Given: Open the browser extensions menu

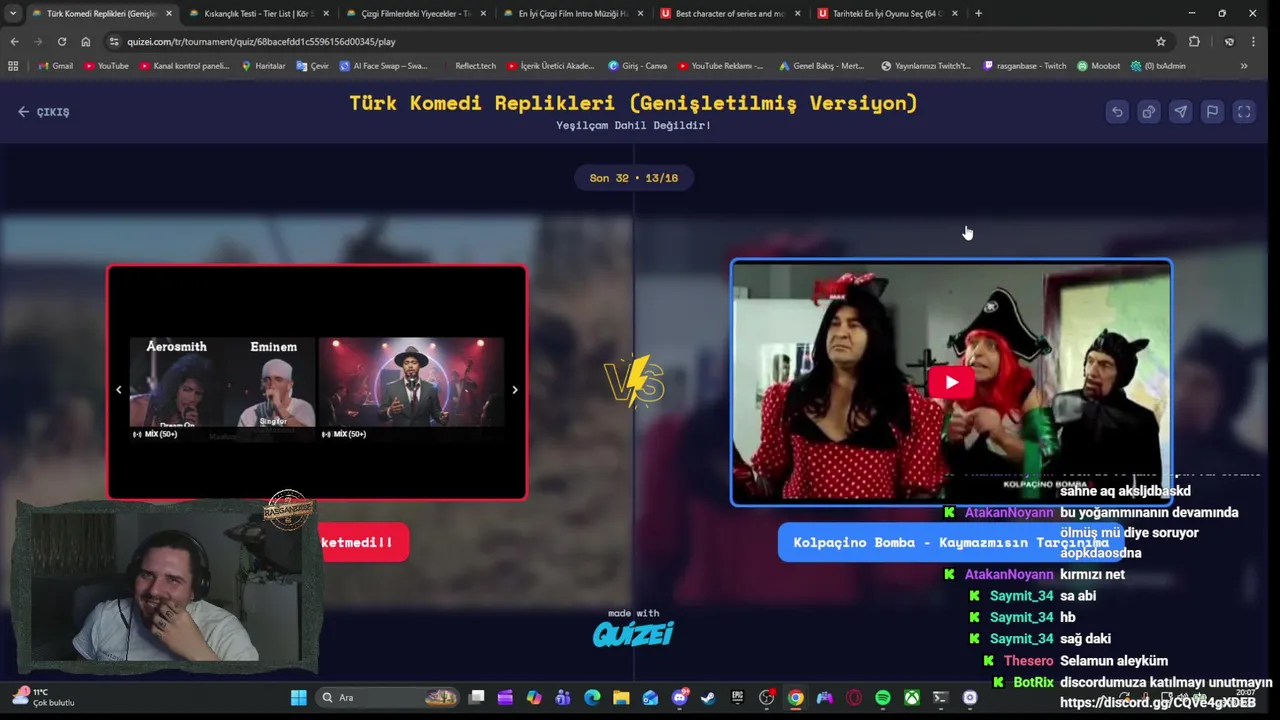Looking at the screenshot, I should 1194,41.
